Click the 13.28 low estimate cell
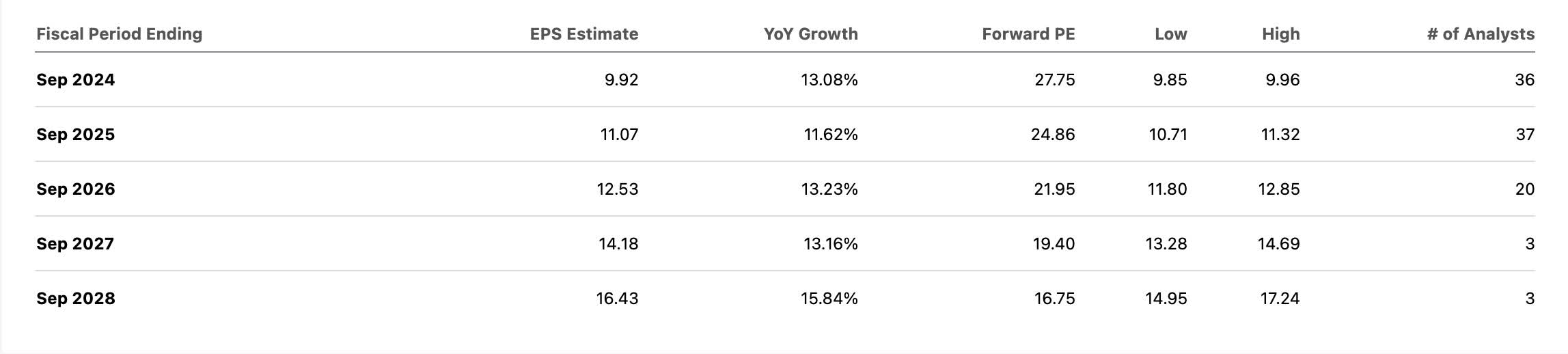The height and width of the screenshot is (354, 1568). tap(1166, 244)
